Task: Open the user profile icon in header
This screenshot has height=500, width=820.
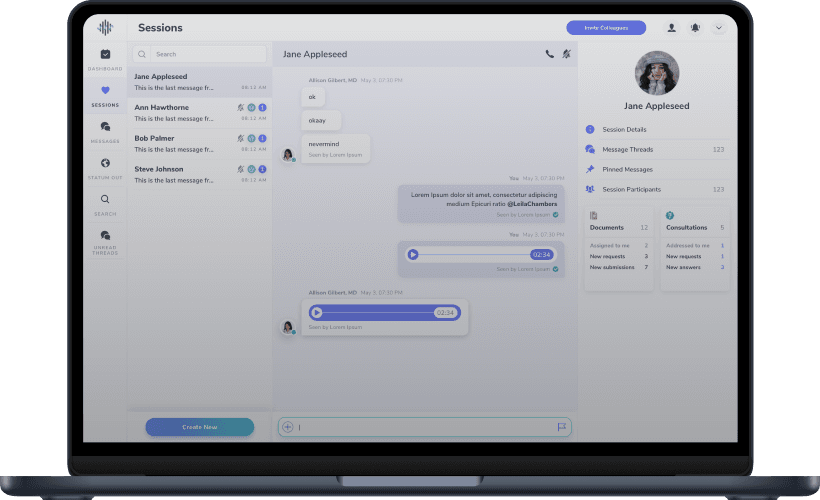Action: tap(671, 28)
